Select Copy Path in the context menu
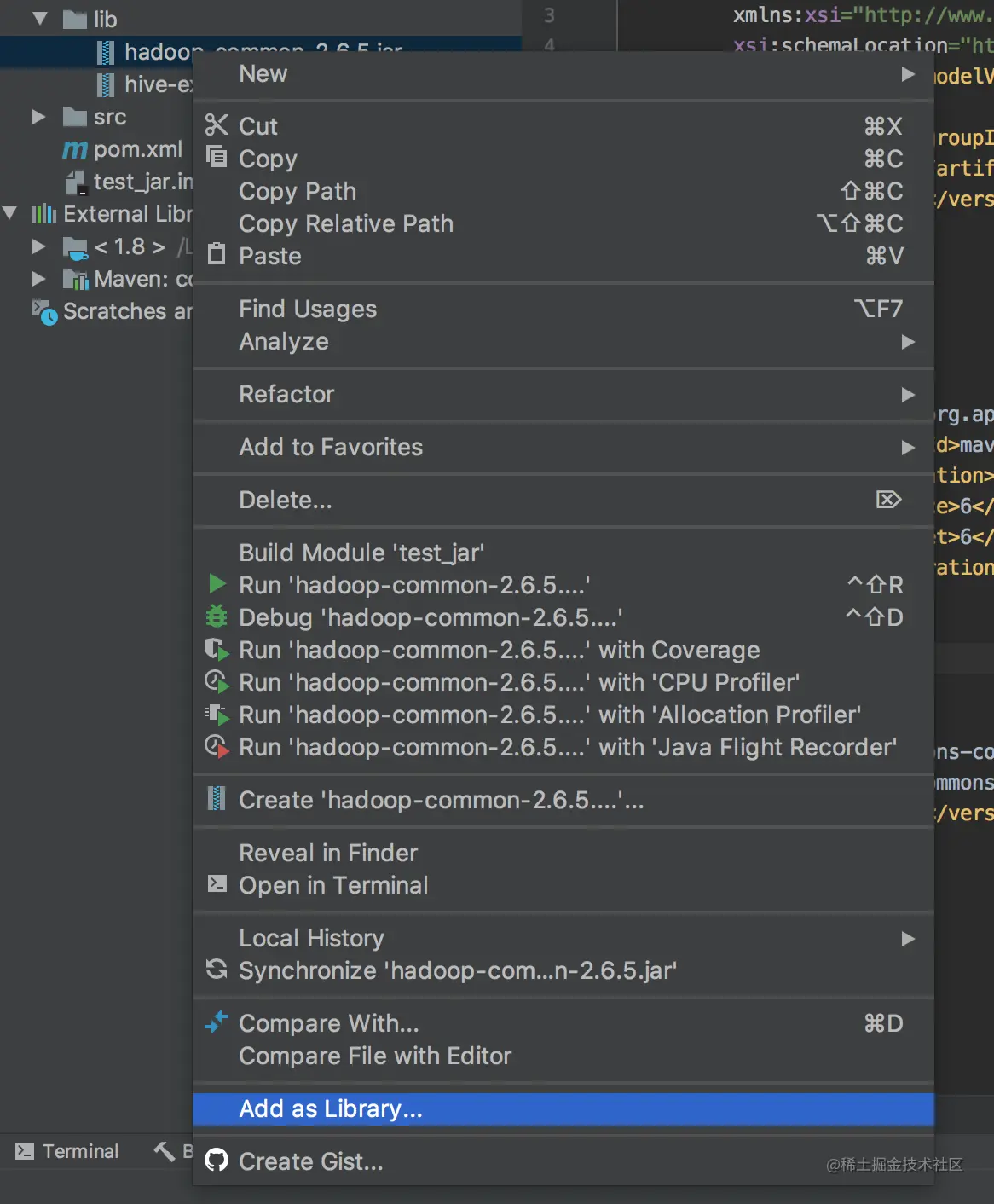 (563, 191)
